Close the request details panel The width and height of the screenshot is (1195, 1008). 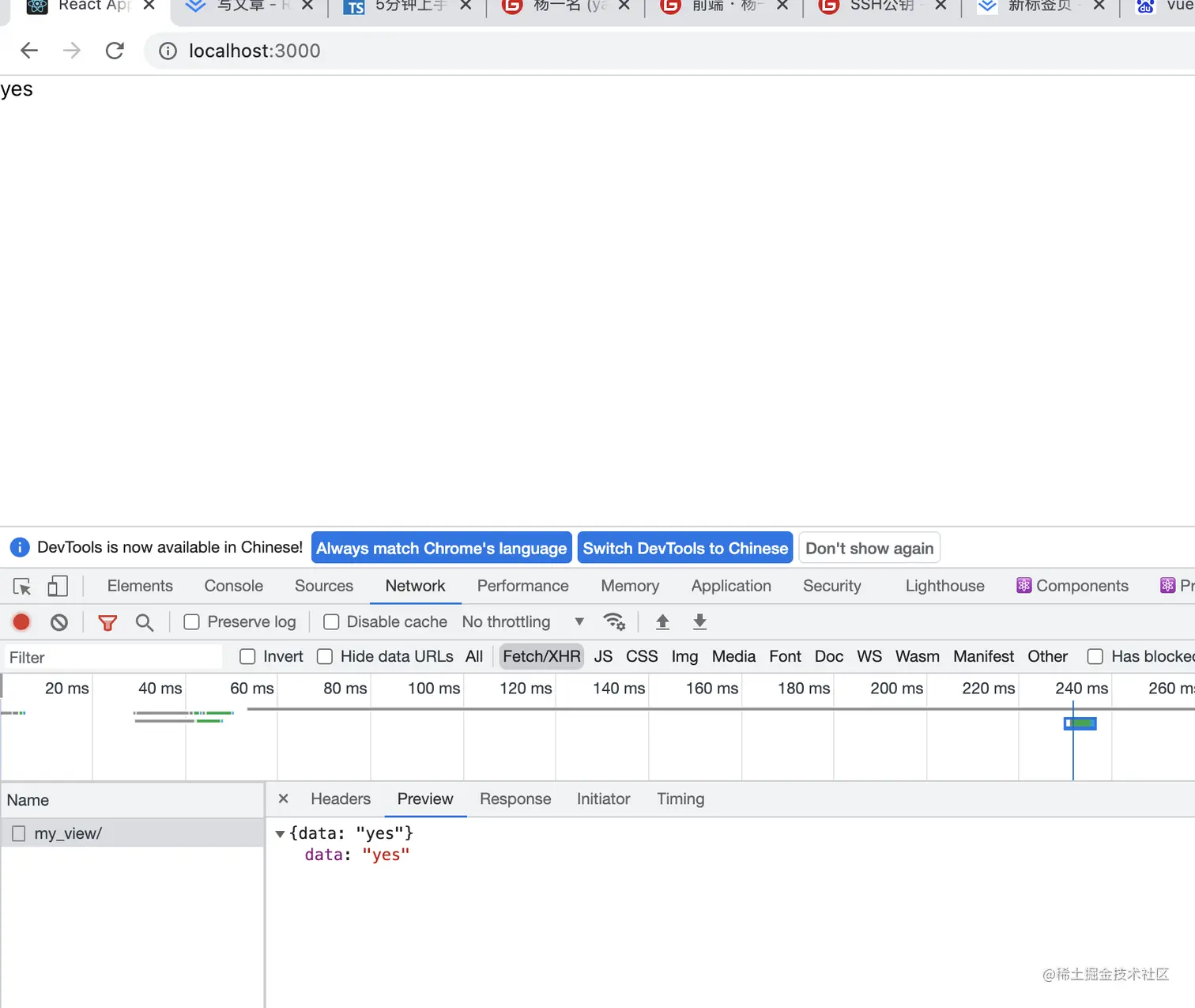coord(284,799)
